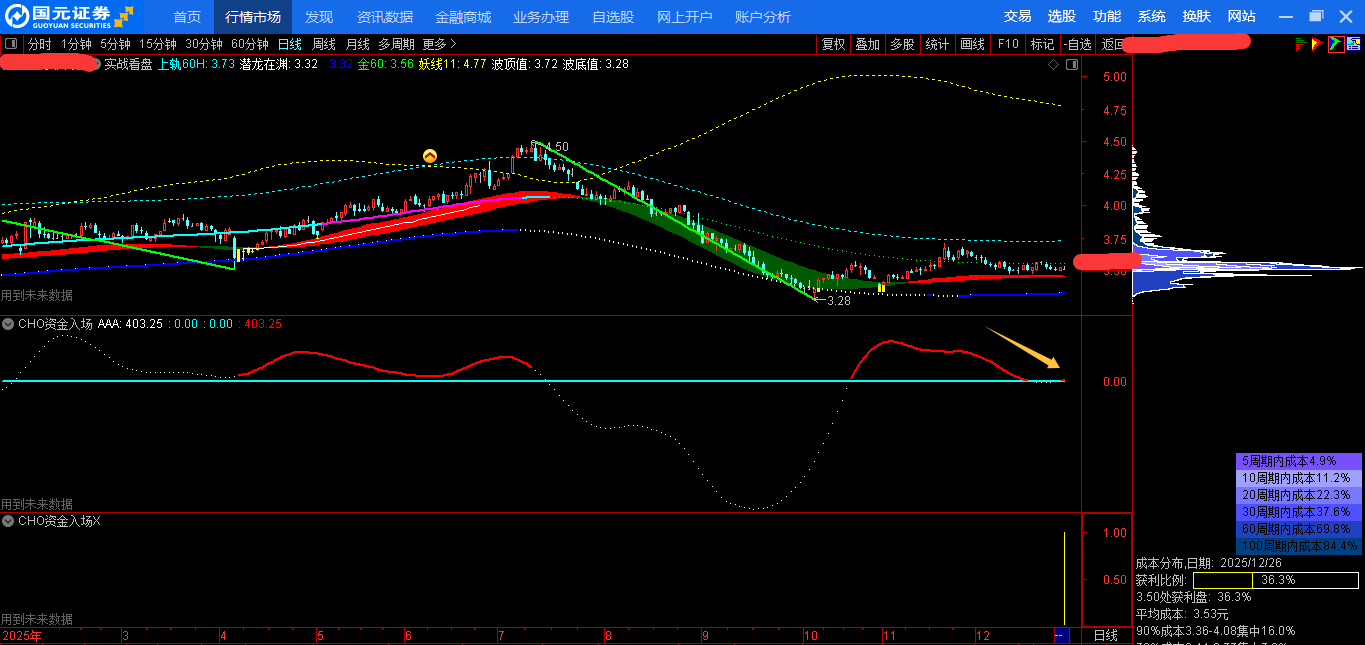Screen dimensions: 1365x645
Task: Toggle 多股 multi-stock view
Action: coord(902,44)
